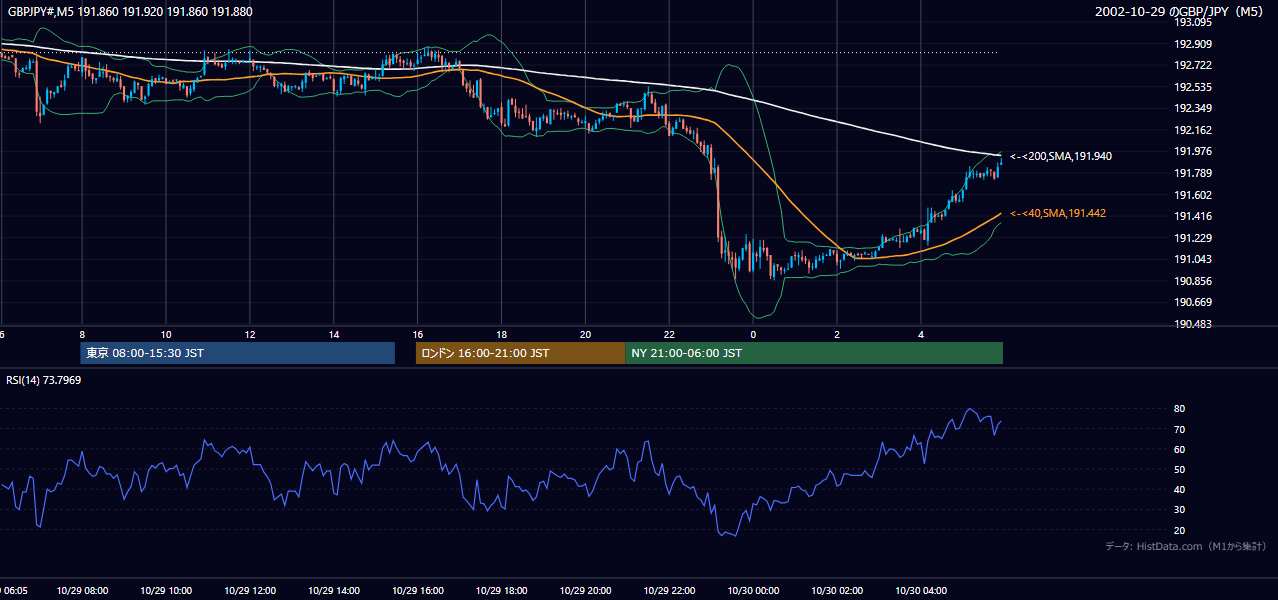Click bottom date label 10/30 02:00
The image size is (1278, 600).
point(837,590)
